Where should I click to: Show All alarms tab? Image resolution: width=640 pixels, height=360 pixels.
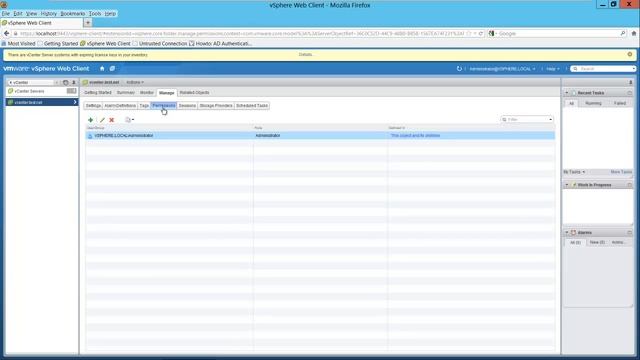click(575, 242)
